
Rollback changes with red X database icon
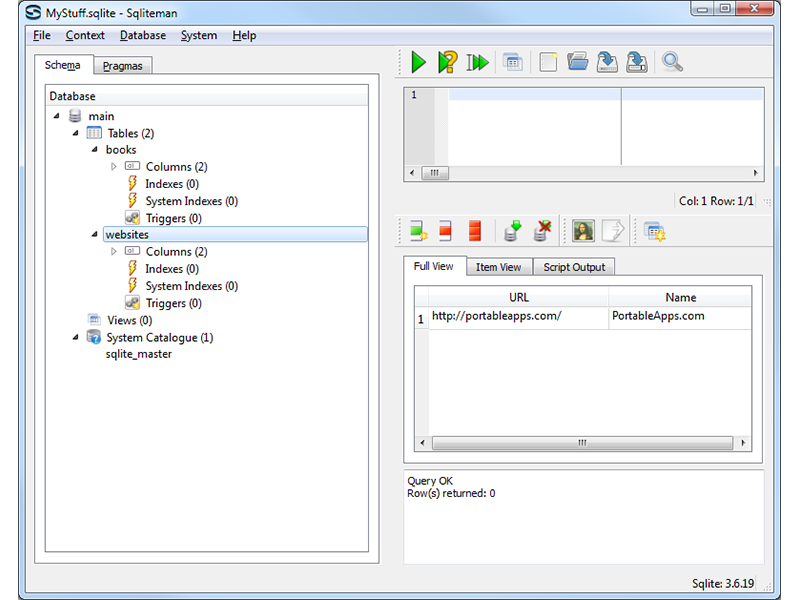pos(542,231)
